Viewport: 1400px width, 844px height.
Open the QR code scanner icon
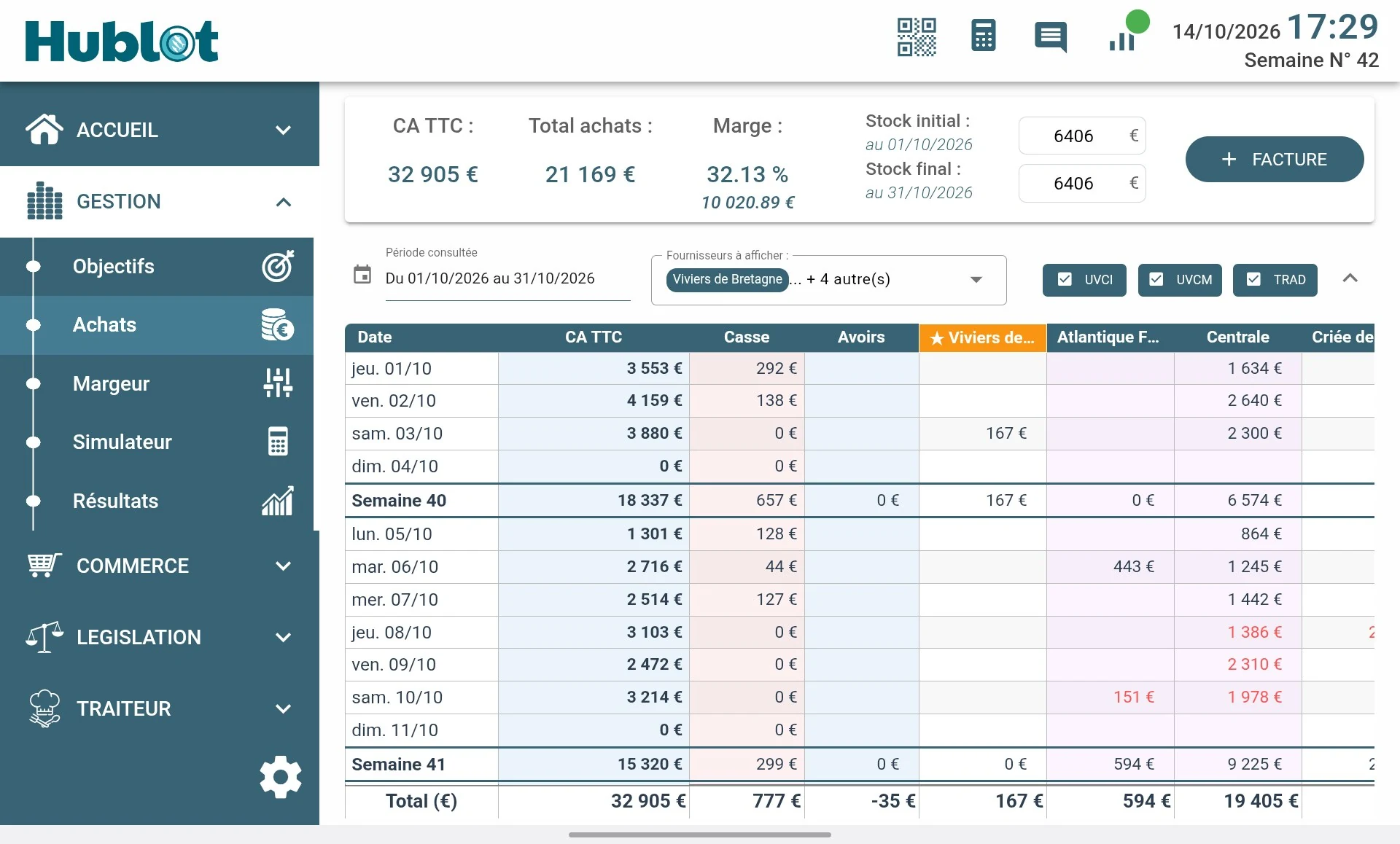coord(917,36)
